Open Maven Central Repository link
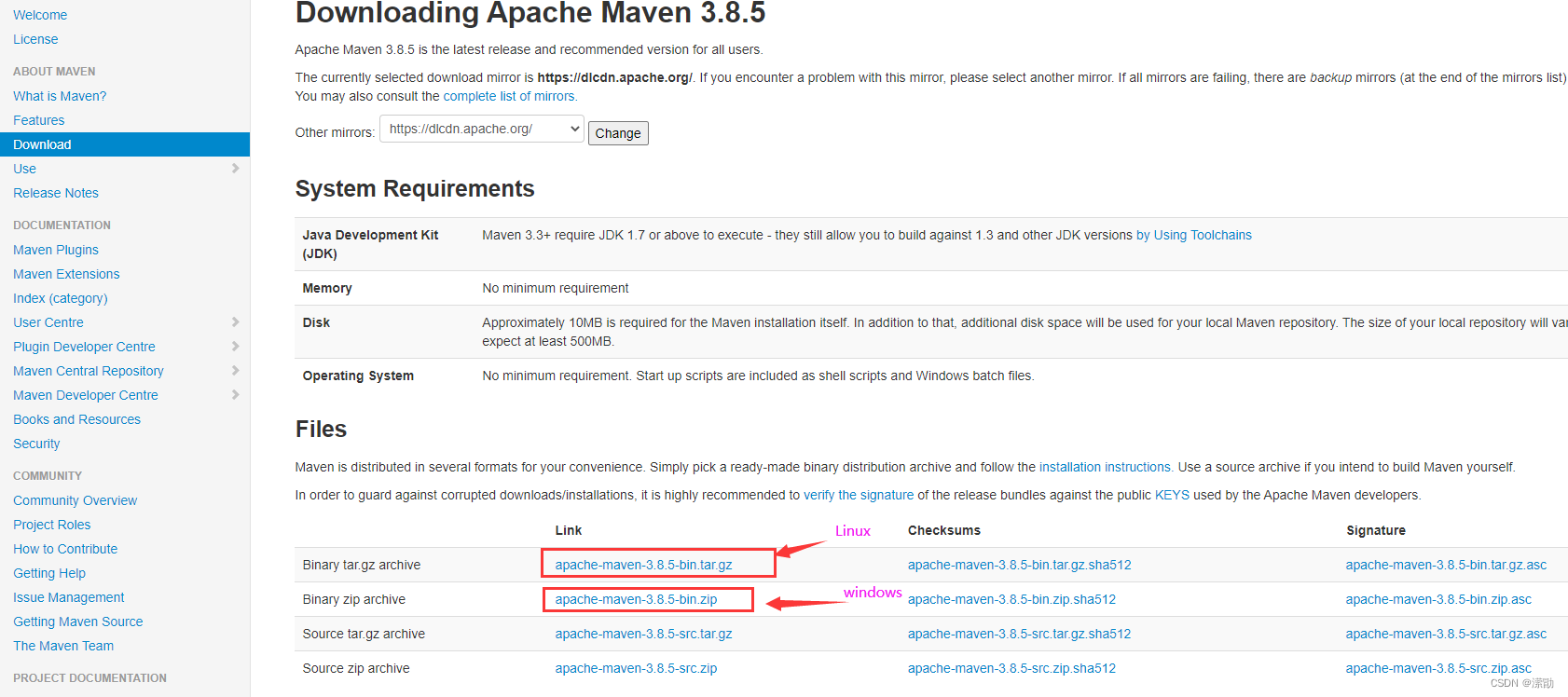 (x=89, y=371)
